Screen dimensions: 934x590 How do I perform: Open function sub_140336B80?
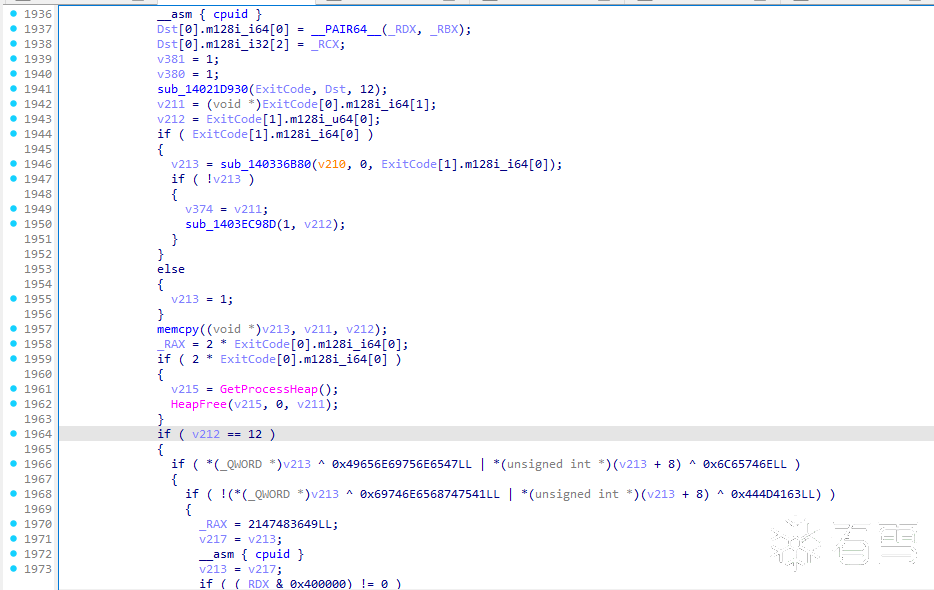point(266,164)
